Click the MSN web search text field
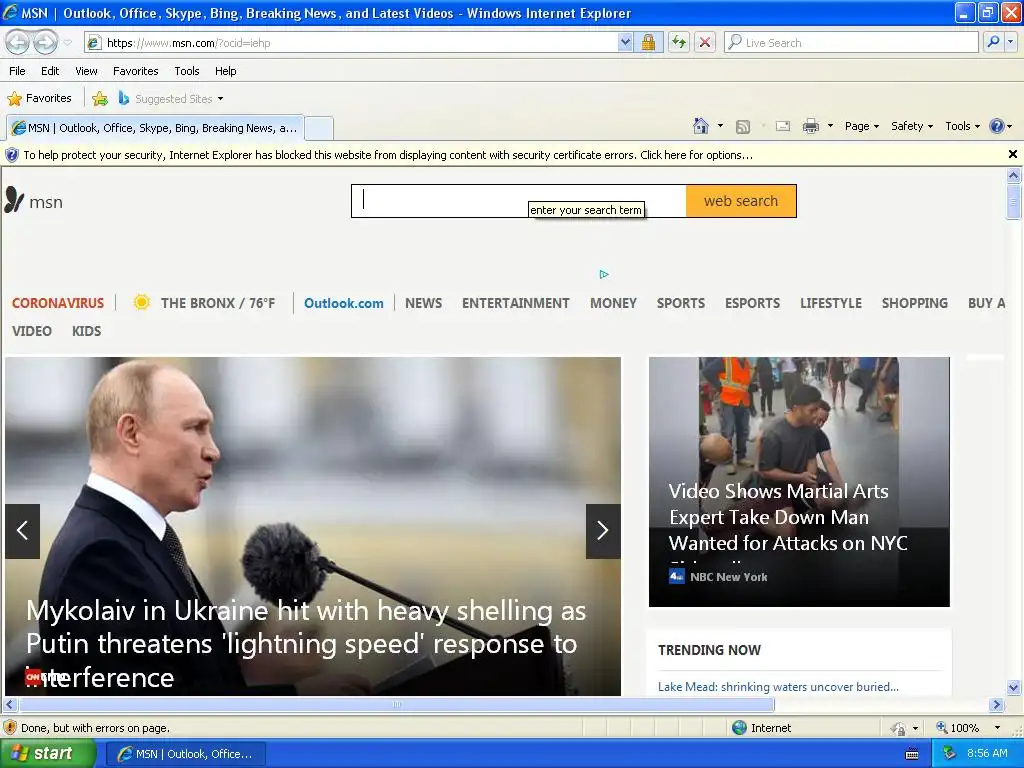The width and height of the screenshot is (1024, 768). pyautogui.click(x=519, y=200)
